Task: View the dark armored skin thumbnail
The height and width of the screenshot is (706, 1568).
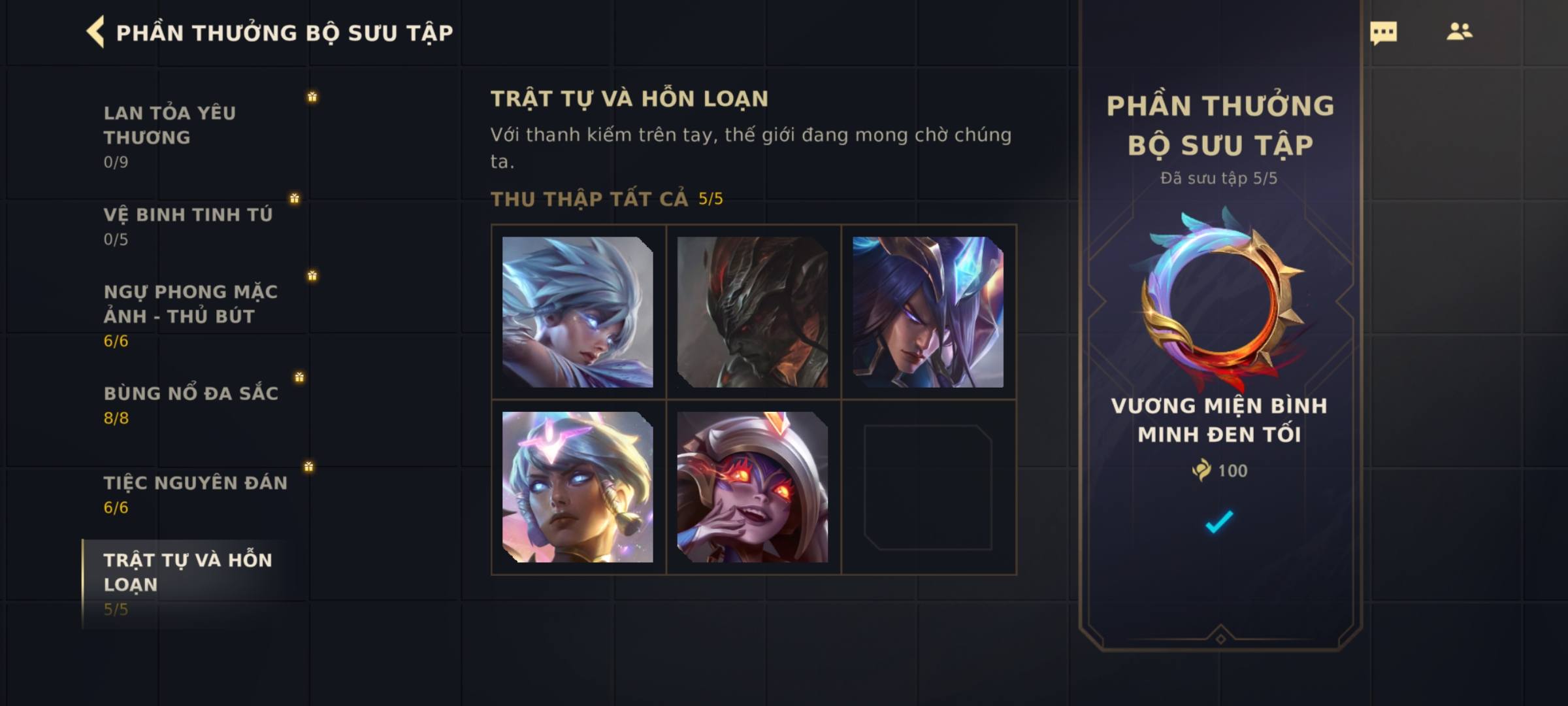Action: point(753,312)
